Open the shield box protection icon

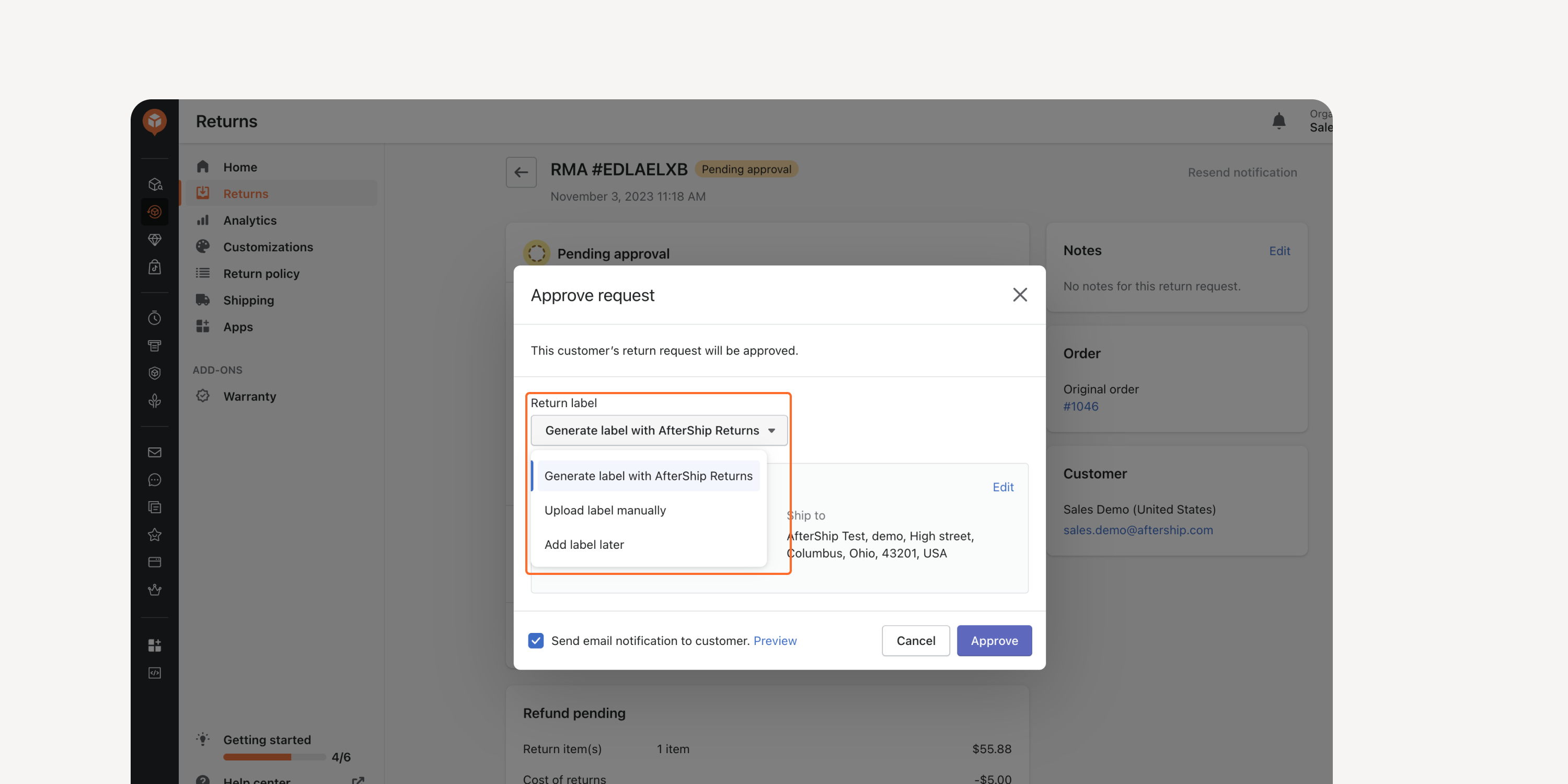pyautogui.click(x=155, y=373)
